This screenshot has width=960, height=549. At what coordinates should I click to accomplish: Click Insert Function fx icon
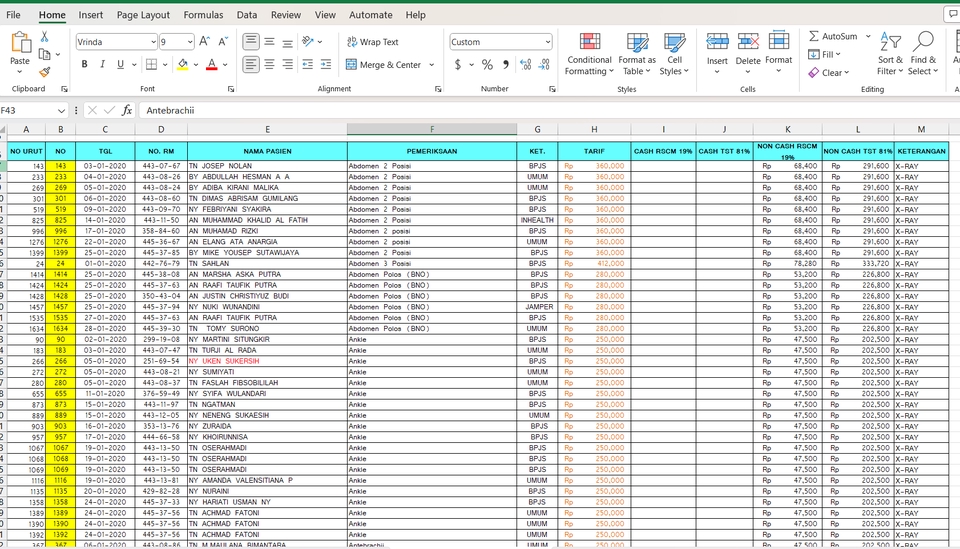127,110
